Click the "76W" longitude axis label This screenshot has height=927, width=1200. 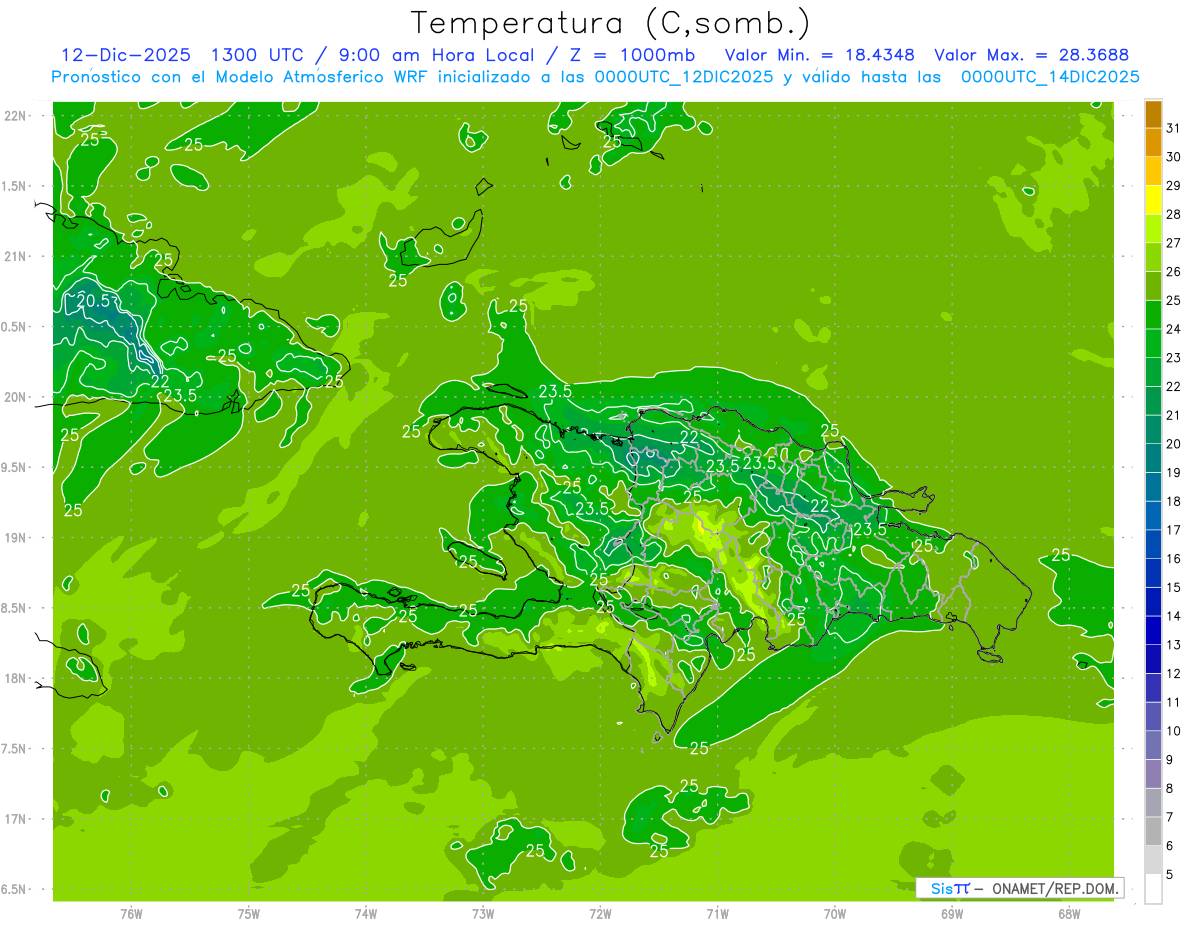pos(131,913)
